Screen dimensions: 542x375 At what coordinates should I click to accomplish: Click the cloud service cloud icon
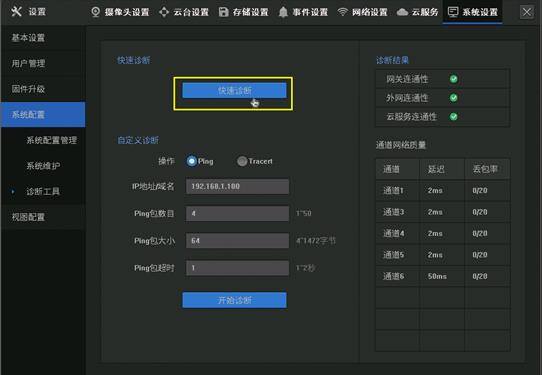(402, 12)
